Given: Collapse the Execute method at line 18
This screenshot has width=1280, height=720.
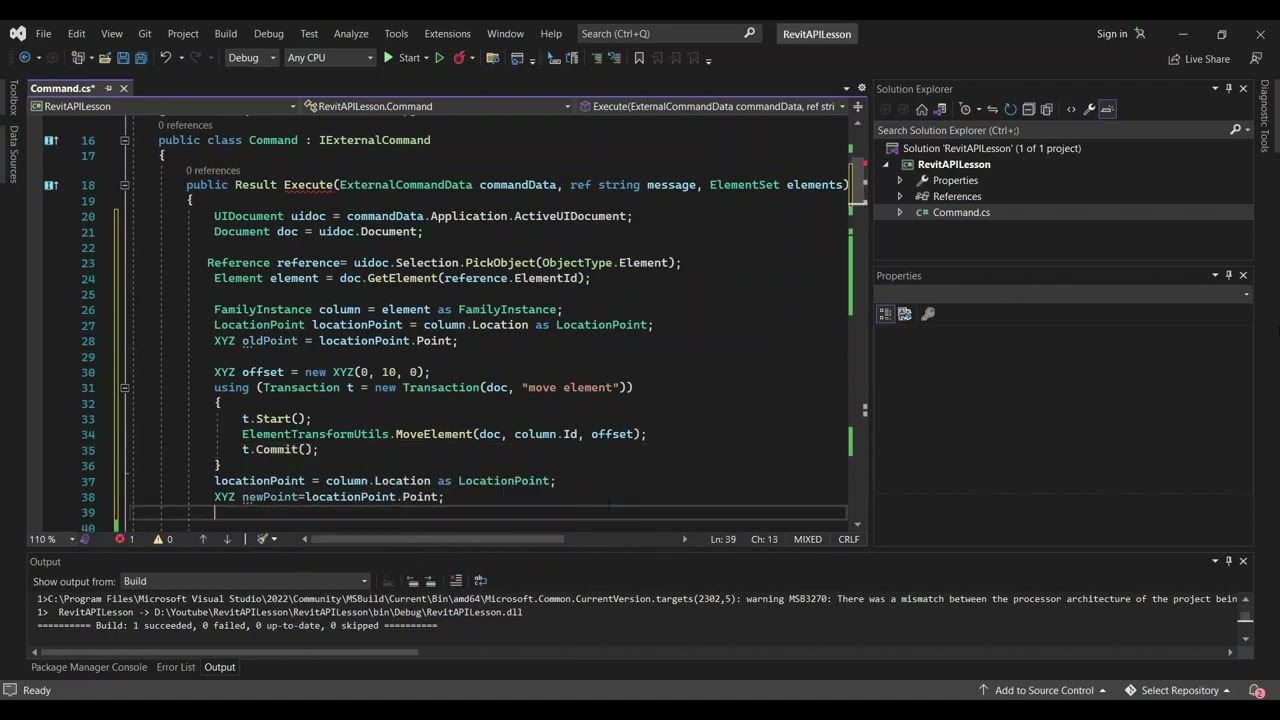Looking at the screenshot, I should pos(125,185).
